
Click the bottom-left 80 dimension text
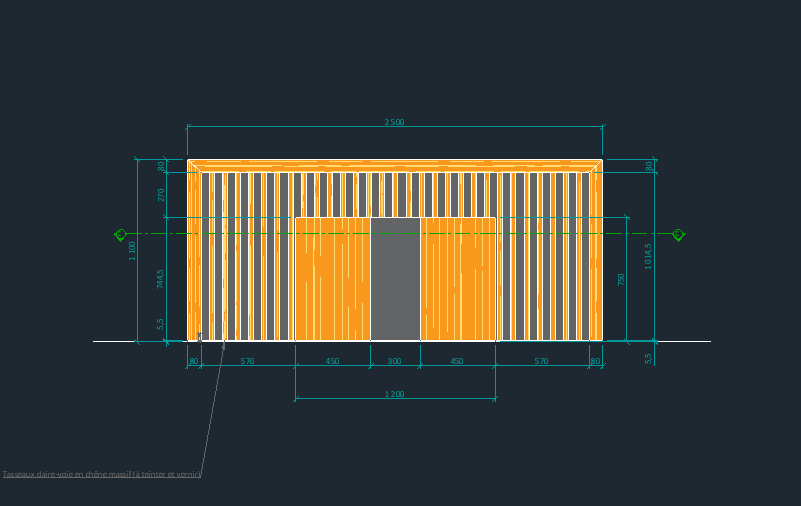point(194,361)
